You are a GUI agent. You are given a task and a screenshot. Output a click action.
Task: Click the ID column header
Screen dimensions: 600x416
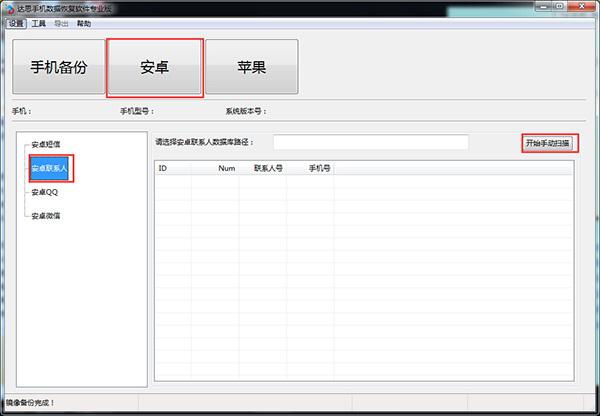pos(173,168)
